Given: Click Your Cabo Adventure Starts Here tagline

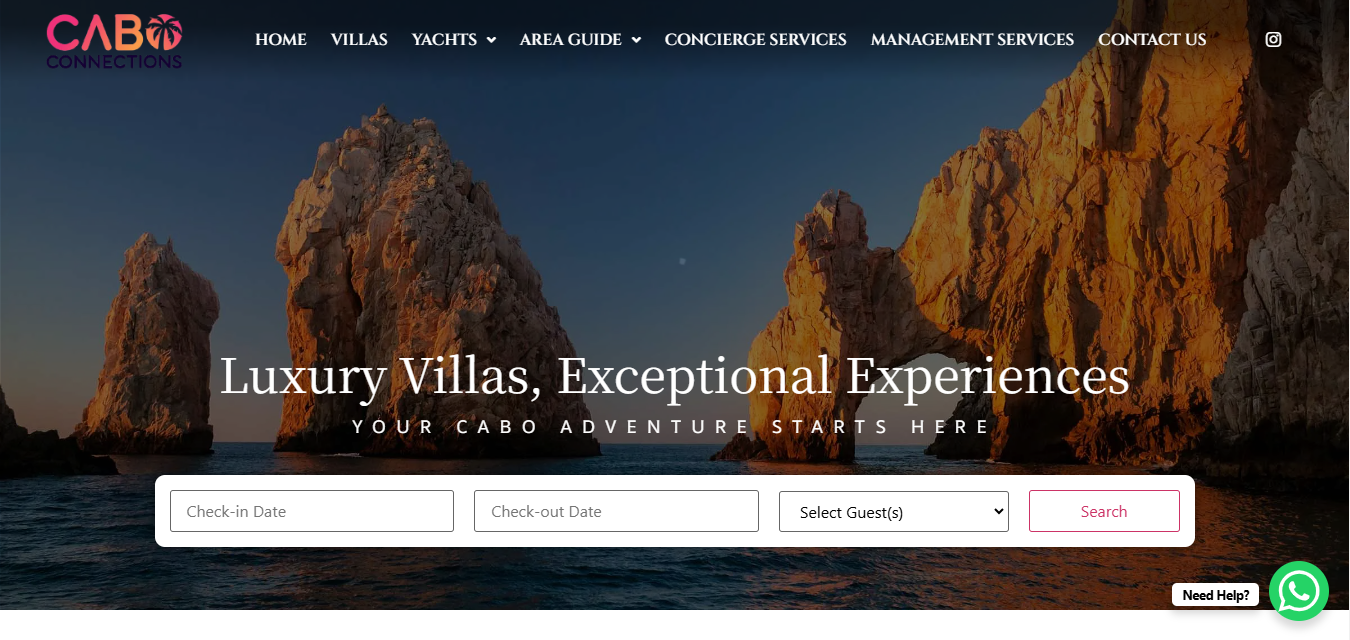Looking at the screenshot, I should tap(672, 427).
